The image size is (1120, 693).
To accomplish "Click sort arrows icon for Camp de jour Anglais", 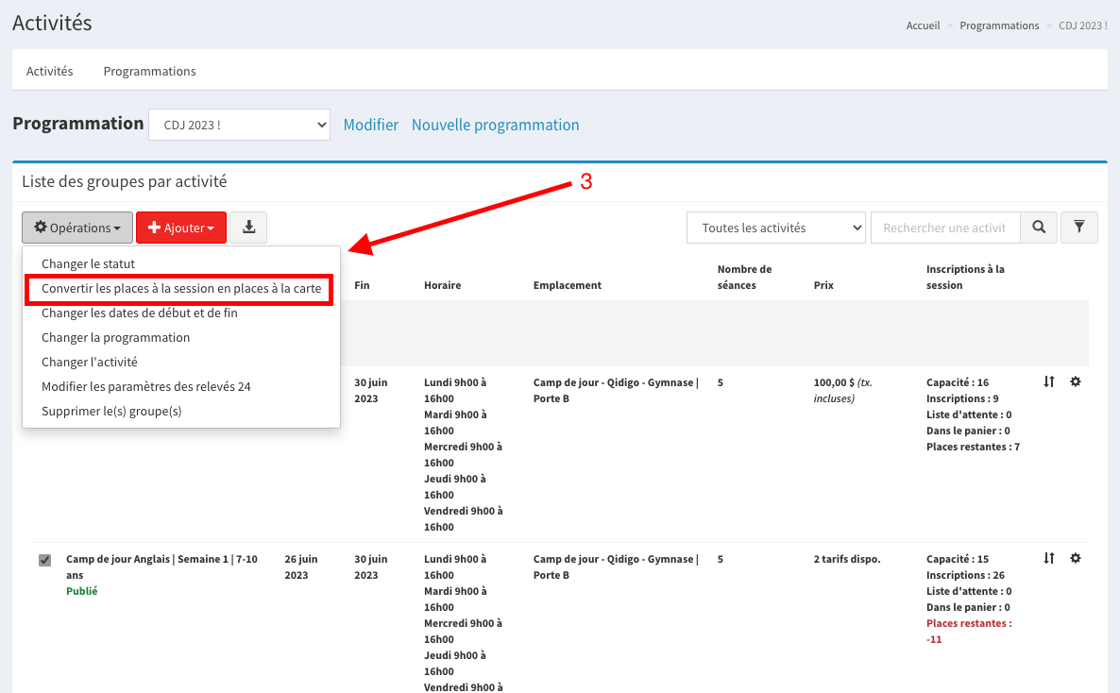I will tap(1049, 559).
